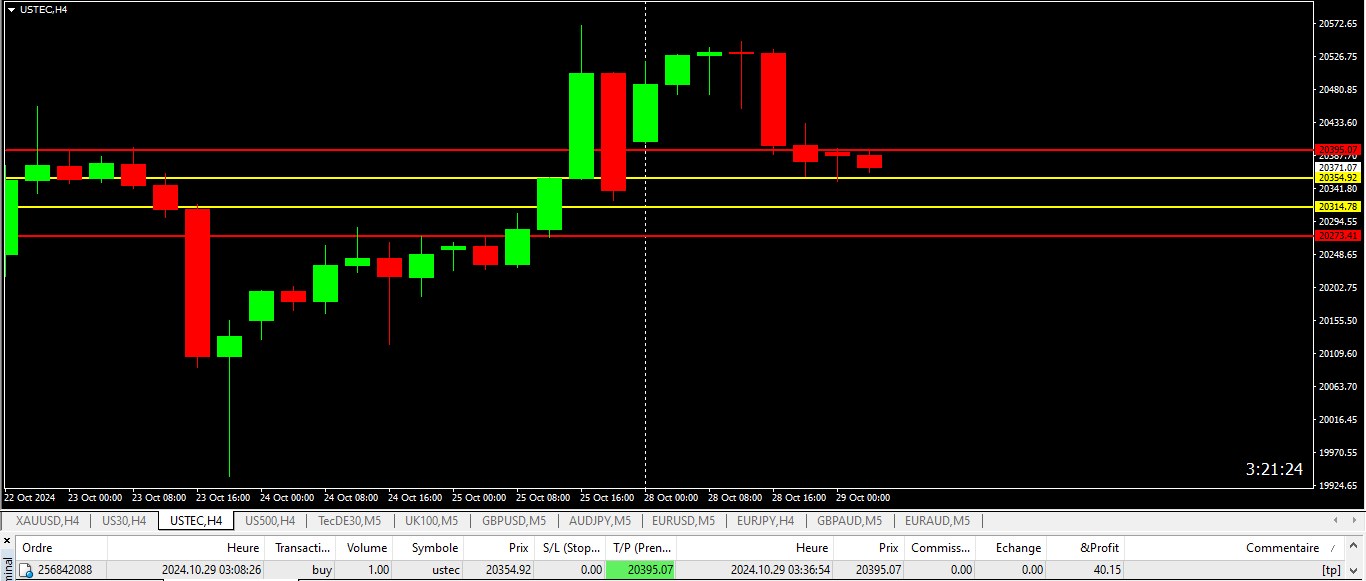Sort by the T/P column header
This screenshot has height=581, width=1366.
pyautogui.click(x=641, y=548)
